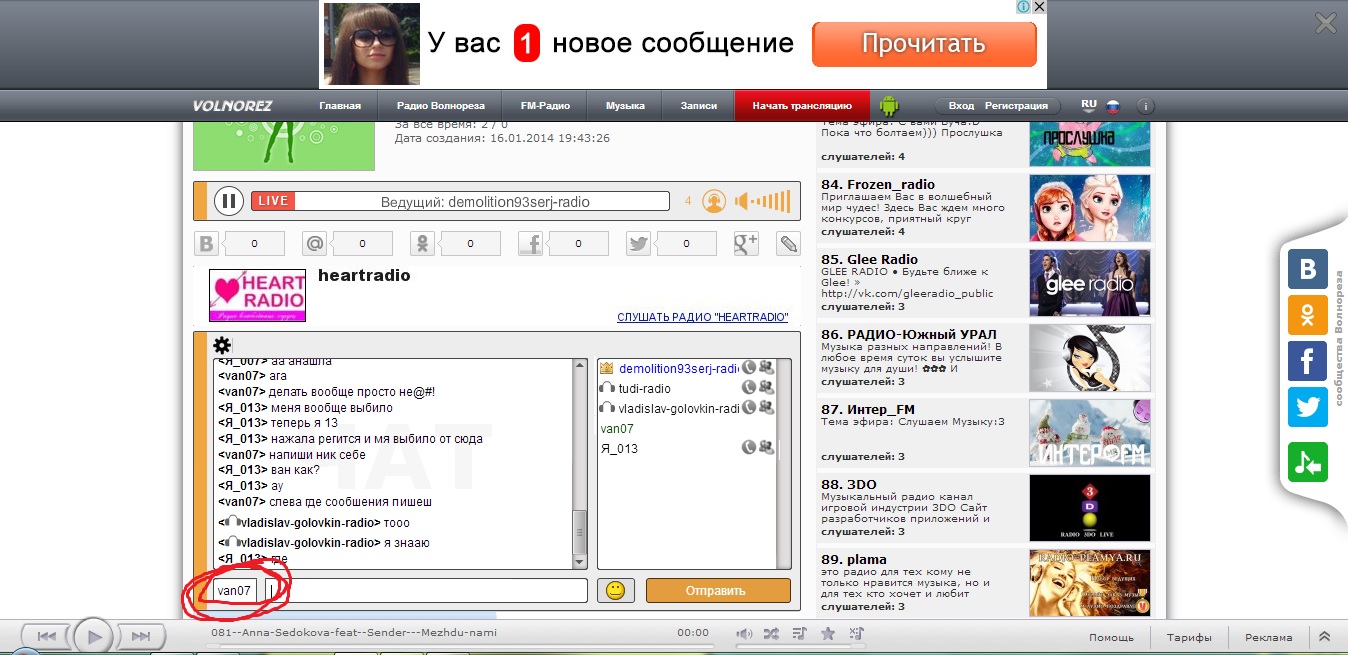Open the emoji smiley picker

[x=615, y=590]
